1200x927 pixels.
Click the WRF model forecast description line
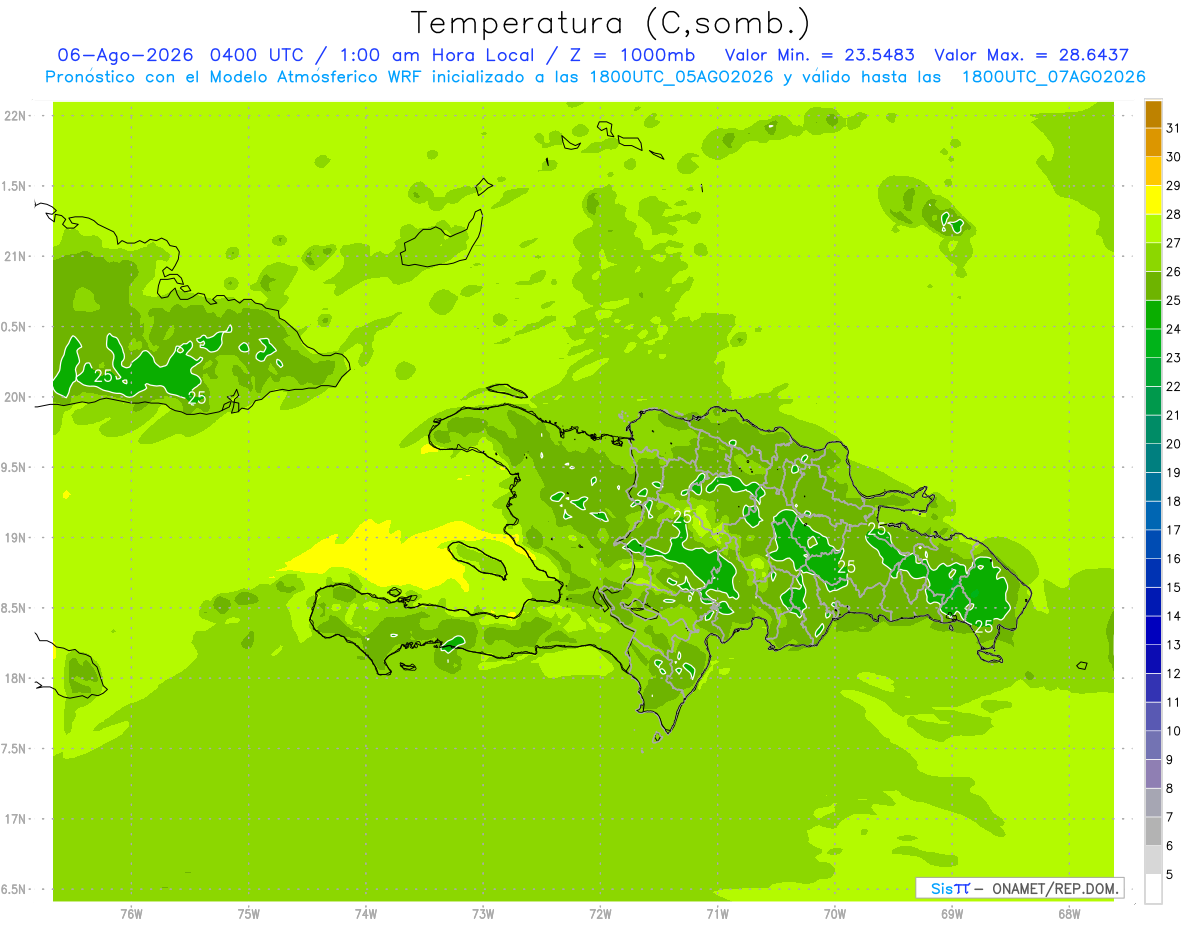[x=595, y=77]
